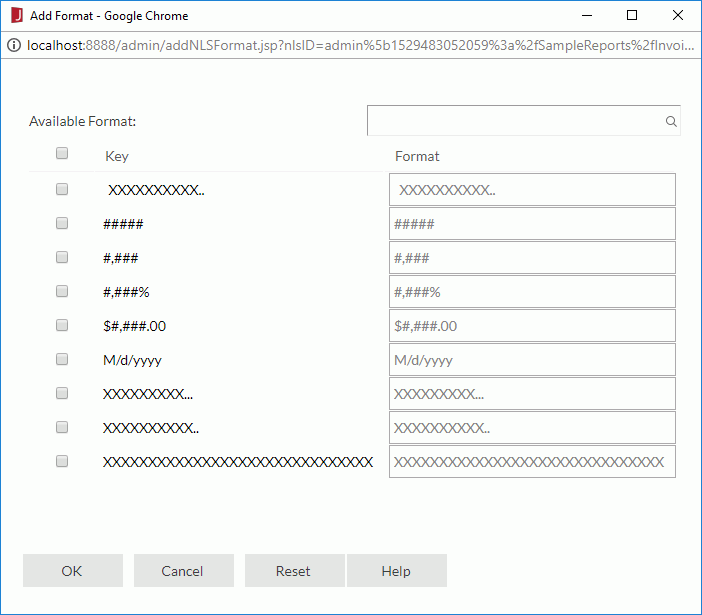The width and height of the screenshot is (702, 615).
Task: Click the #,###% key label
Action: point(126,292)
